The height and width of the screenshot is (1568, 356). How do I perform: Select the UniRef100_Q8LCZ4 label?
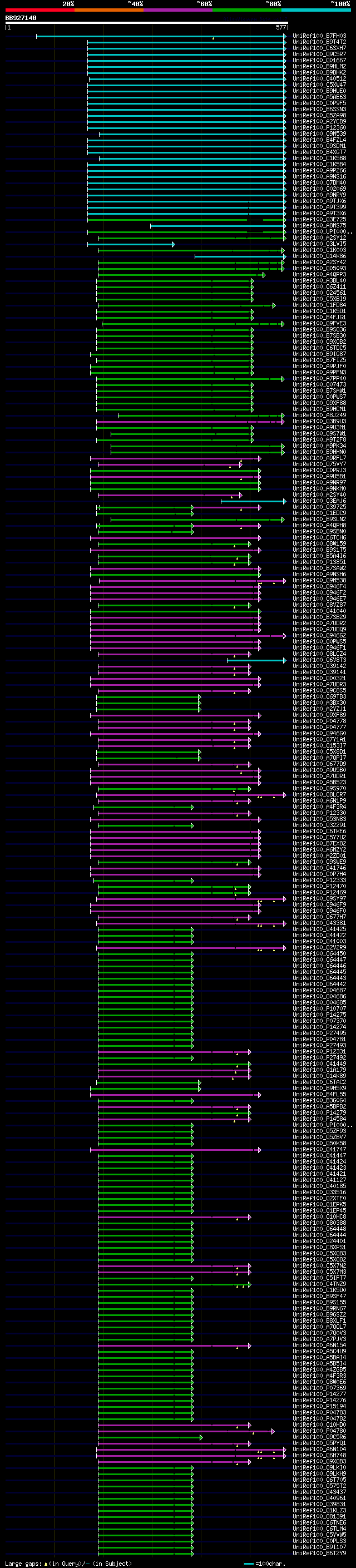(x=319, y=654)
